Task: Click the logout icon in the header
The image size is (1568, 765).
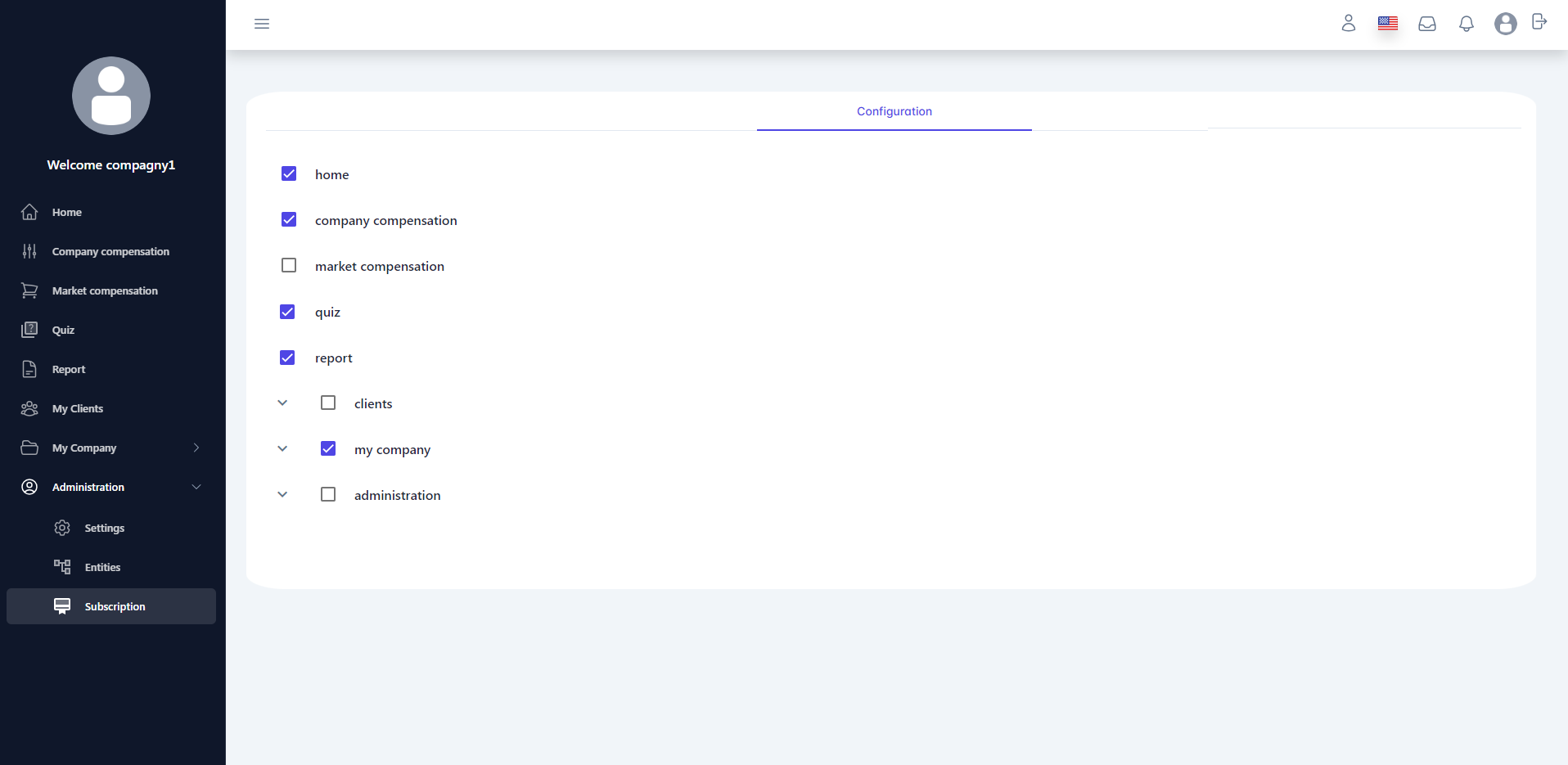Action: pyautogui.click(x=1539, y=22)
